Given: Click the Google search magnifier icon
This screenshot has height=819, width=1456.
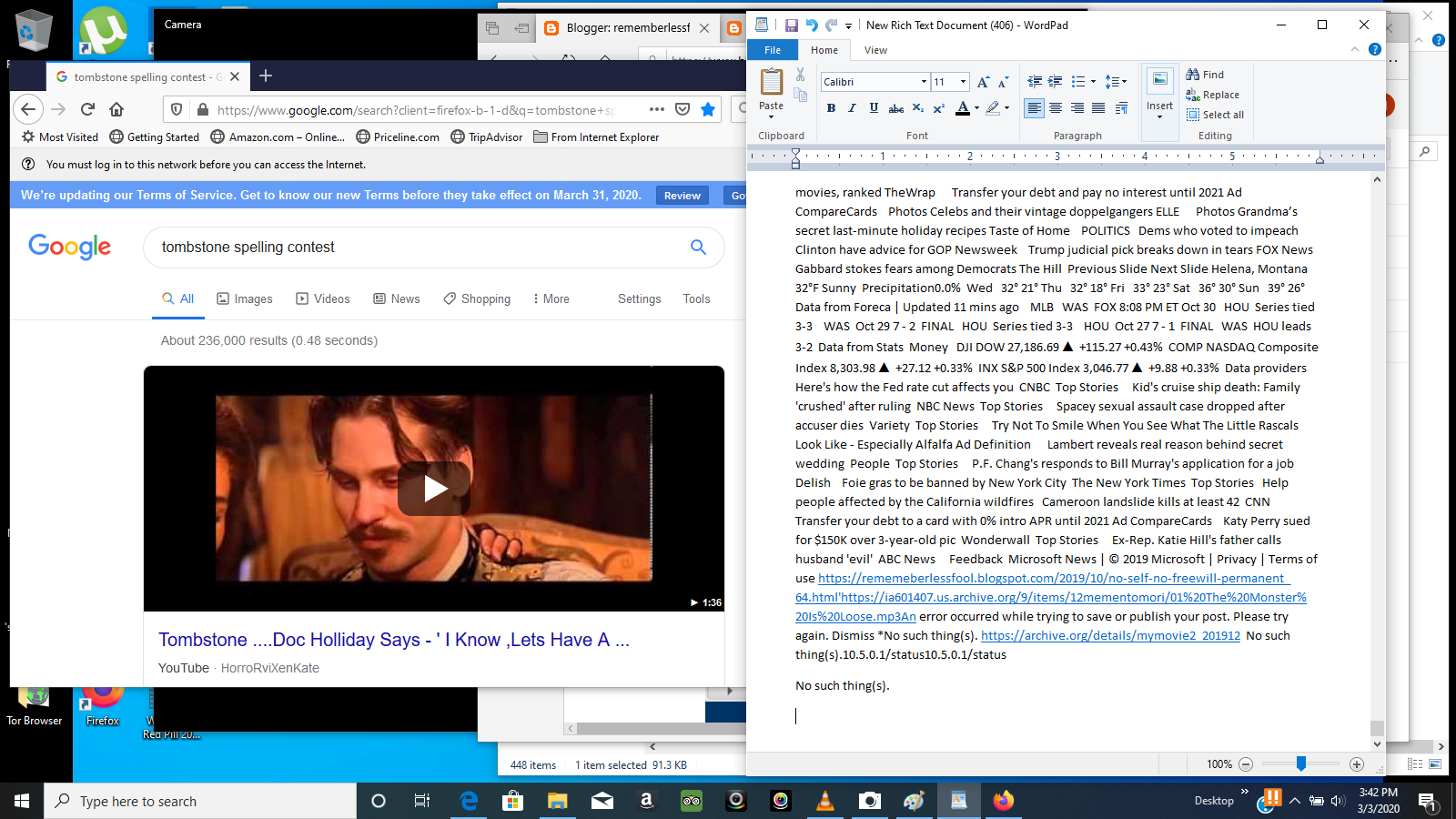Looking at the screenshot, I should point(698,247).
